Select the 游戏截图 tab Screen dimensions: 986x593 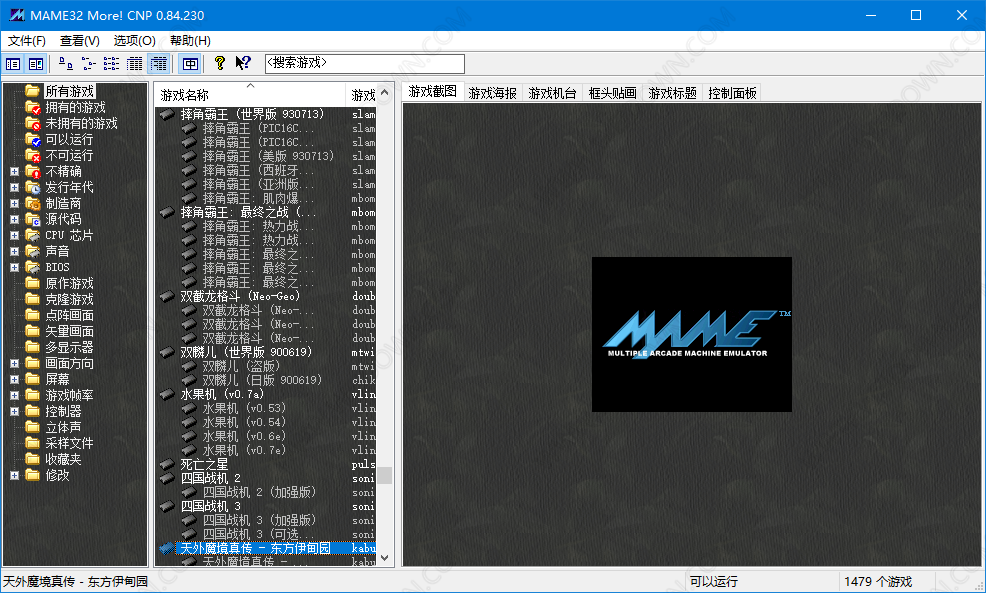(433, 92)
